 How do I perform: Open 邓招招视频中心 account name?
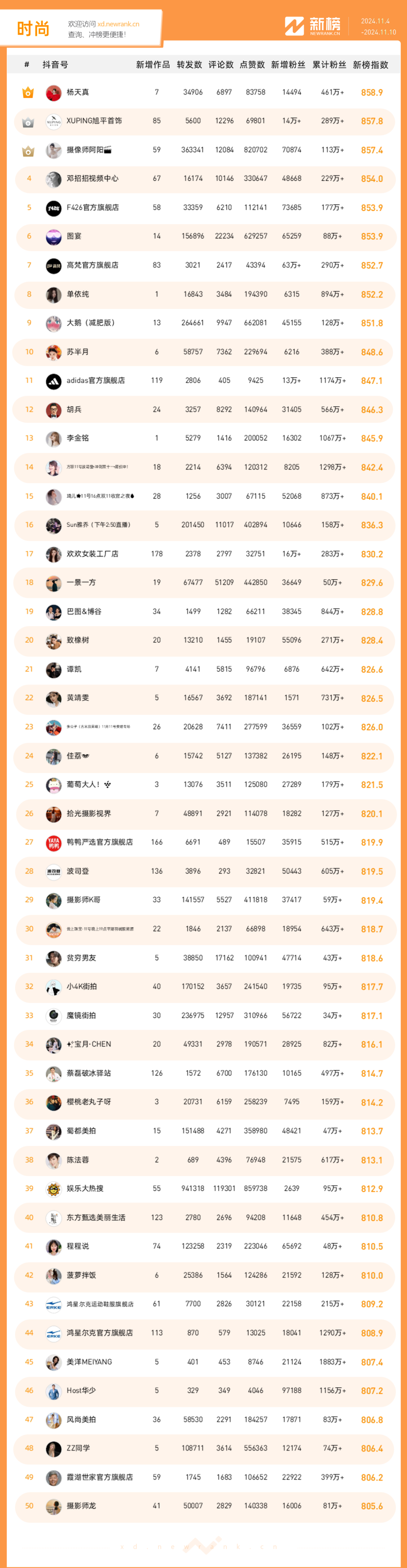coord(92,179)
